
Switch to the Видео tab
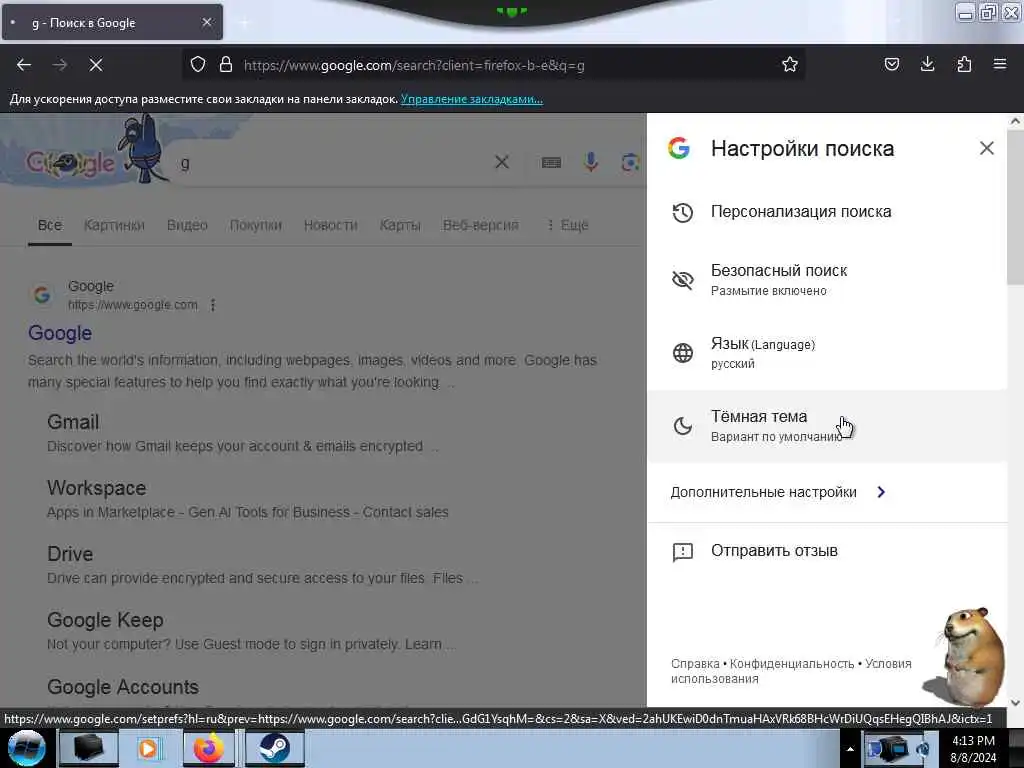(187, 225)
